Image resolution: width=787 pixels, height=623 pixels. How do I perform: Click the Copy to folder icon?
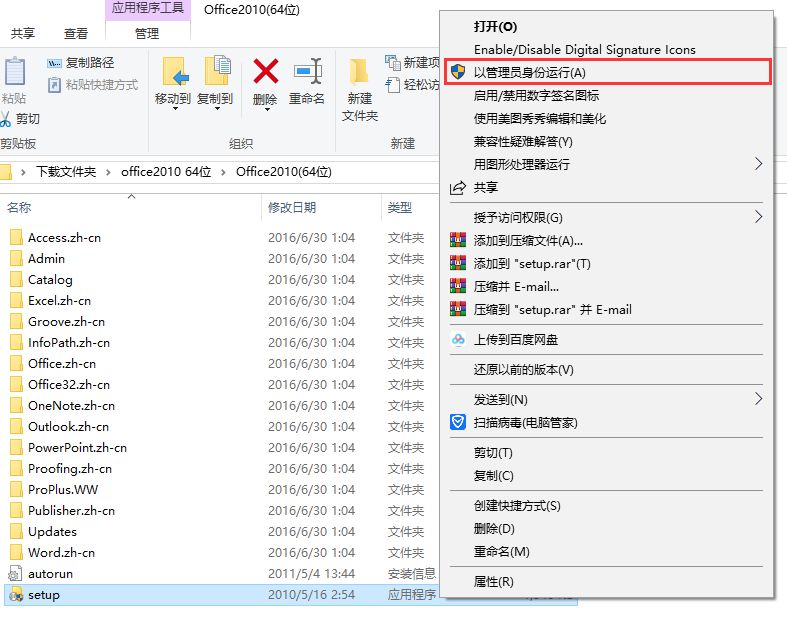pyautogui.click(x=217, y=70)
